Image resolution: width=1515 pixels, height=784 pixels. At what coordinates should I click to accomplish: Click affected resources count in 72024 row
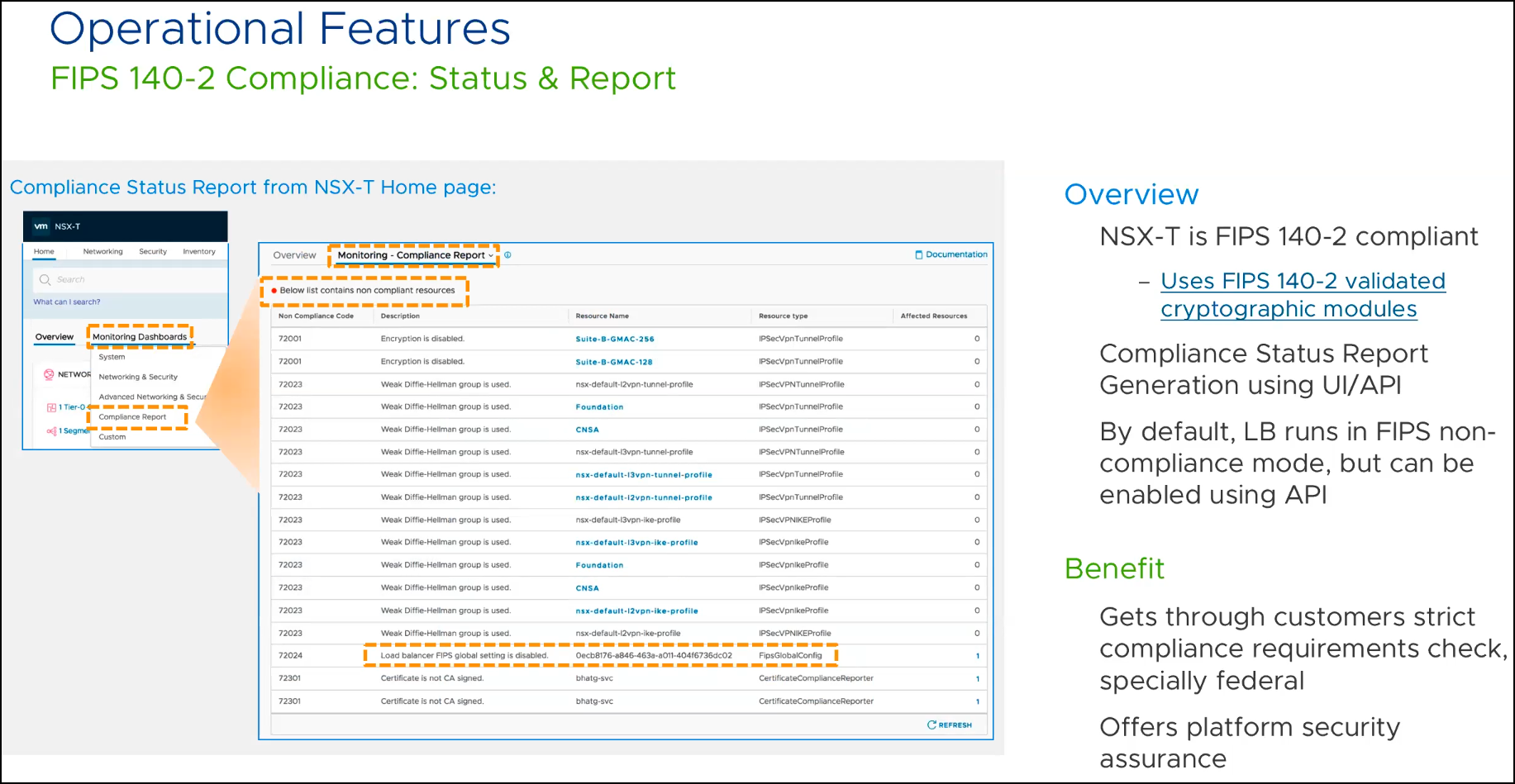point(977,656)
